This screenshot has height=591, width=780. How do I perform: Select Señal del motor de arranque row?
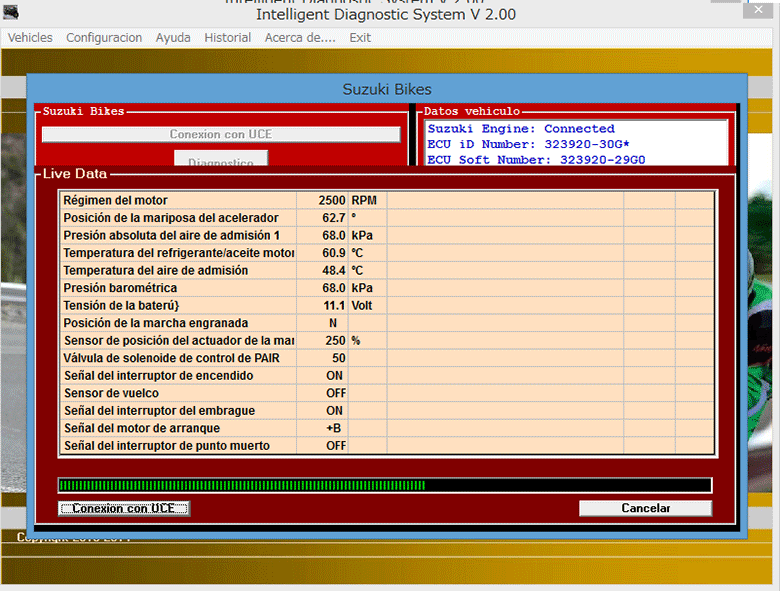tap(387, 428)
